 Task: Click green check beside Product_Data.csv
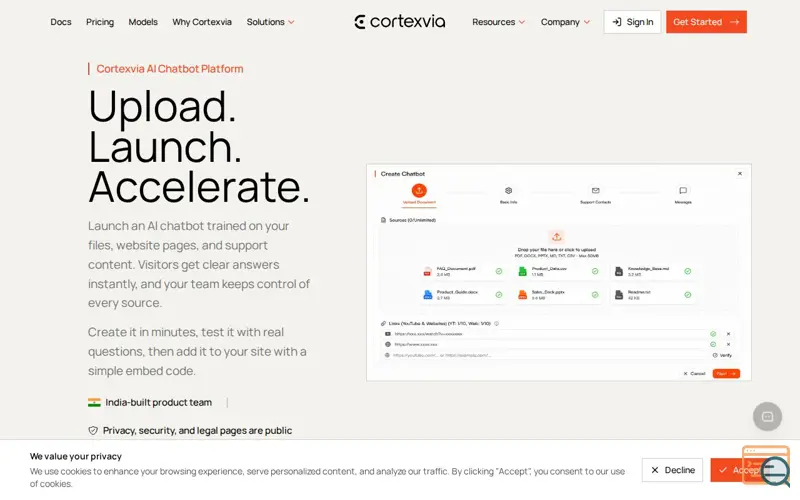coord(595,271)
